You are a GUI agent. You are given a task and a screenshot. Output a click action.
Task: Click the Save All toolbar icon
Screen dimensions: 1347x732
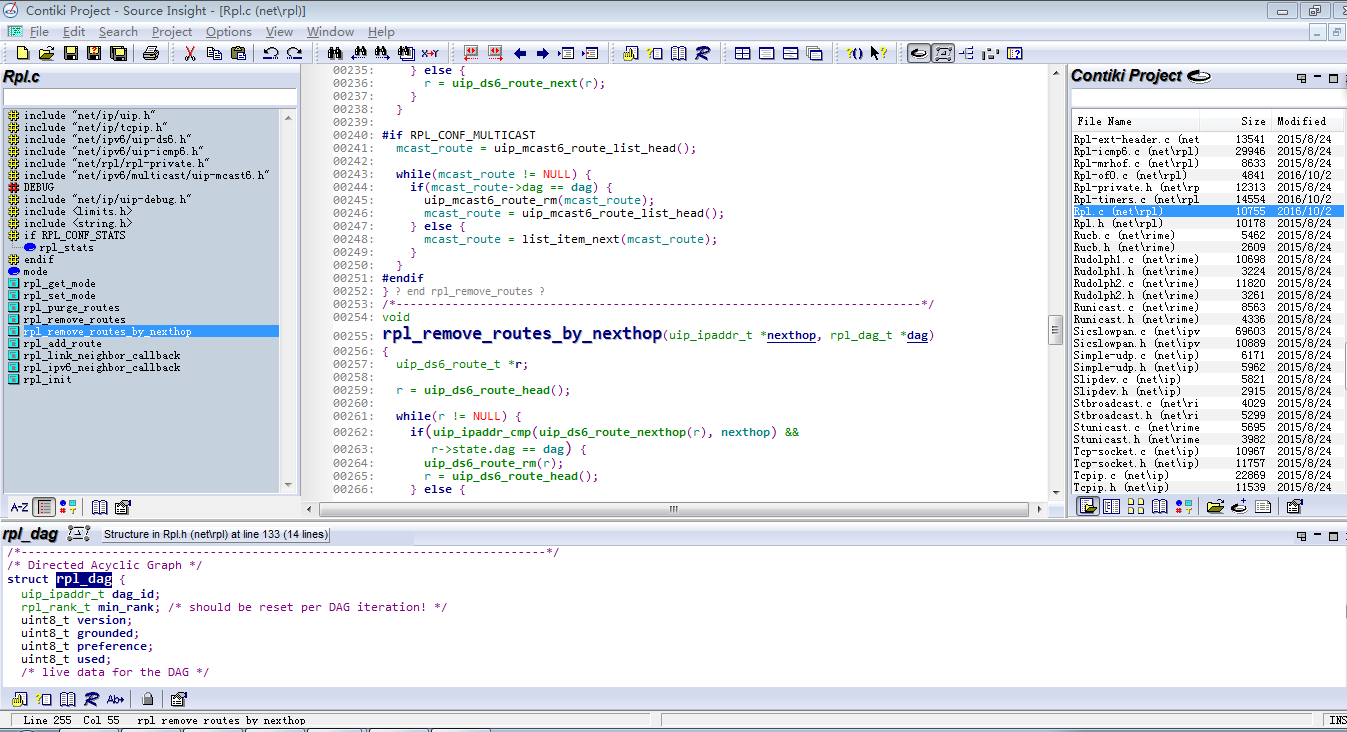pyautogui.click(x=116, y=53)
